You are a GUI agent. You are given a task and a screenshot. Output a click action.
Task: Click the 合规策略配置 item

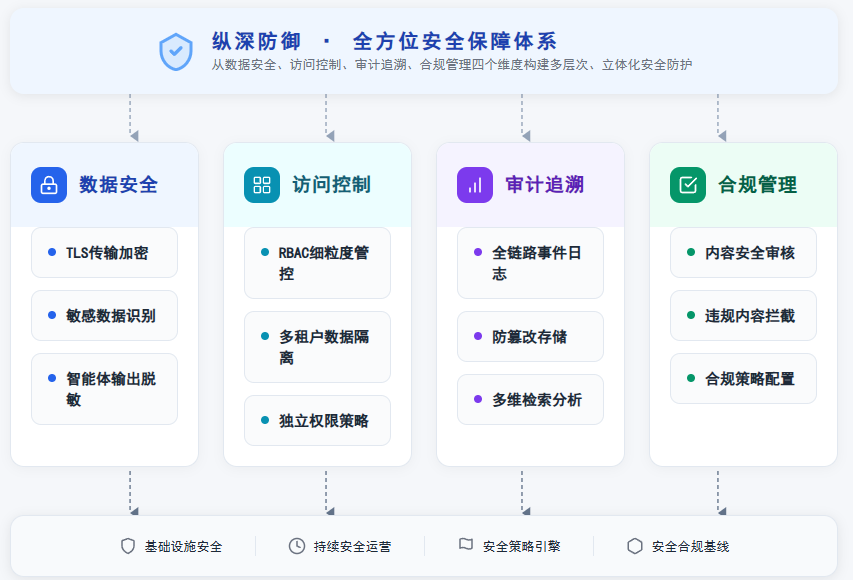743,379
